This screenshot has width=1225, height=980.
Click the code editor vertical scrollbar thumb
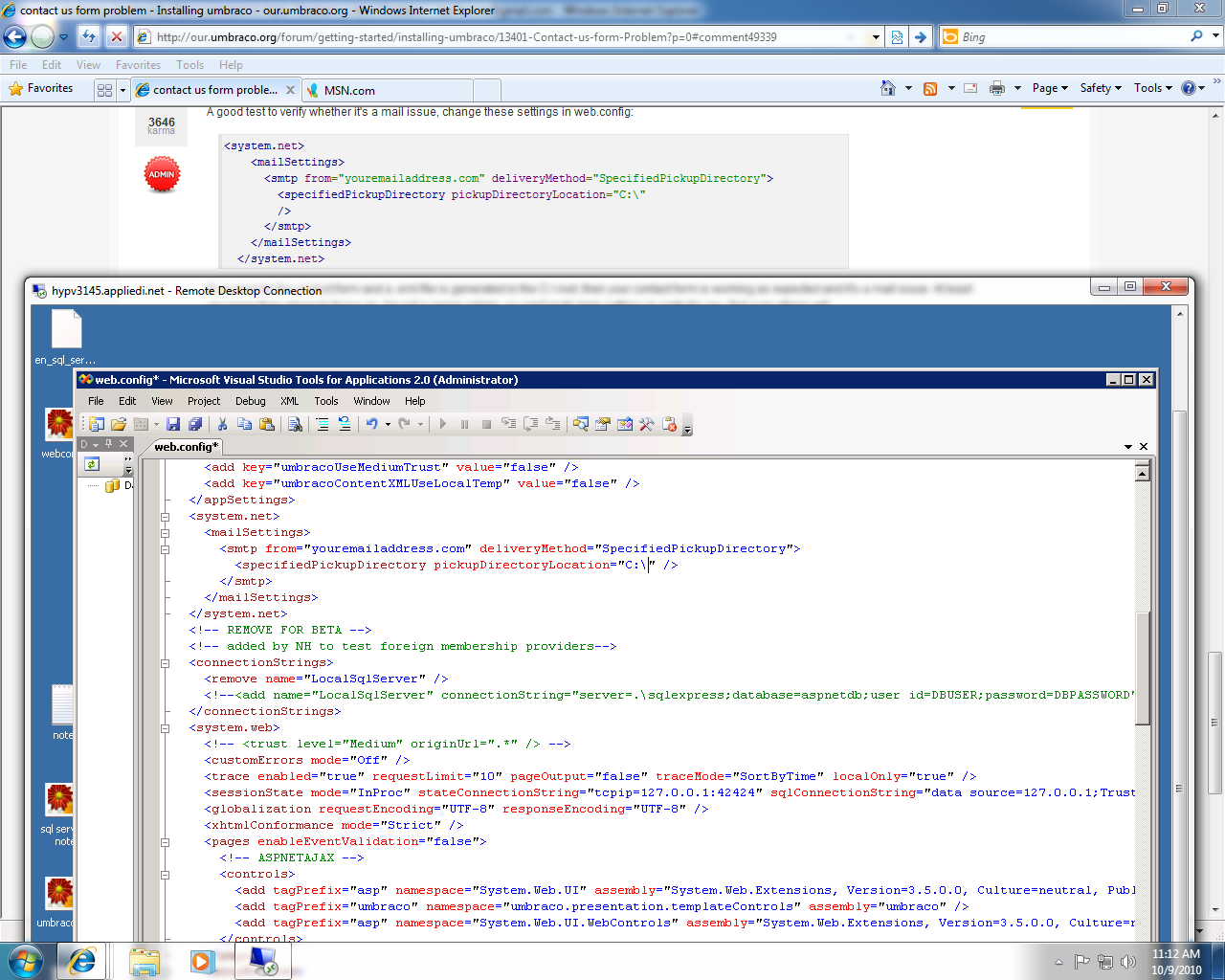point(1142,666)
